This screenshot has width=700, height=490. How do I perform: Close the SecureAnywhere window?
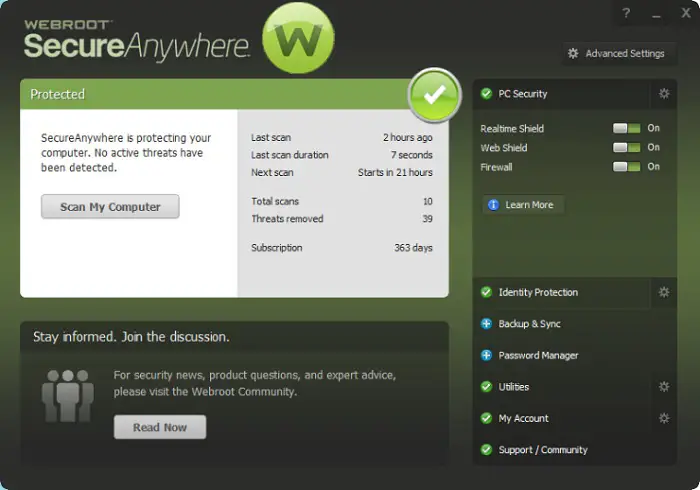tap(686, 13)
